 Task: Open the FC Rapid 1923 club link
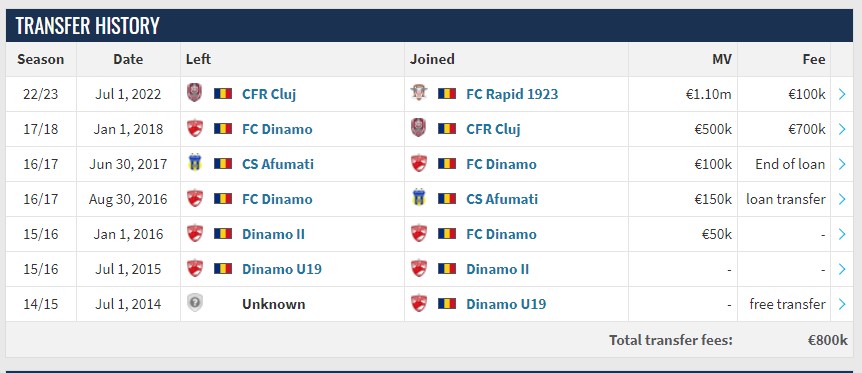click(x=512, y=94)
